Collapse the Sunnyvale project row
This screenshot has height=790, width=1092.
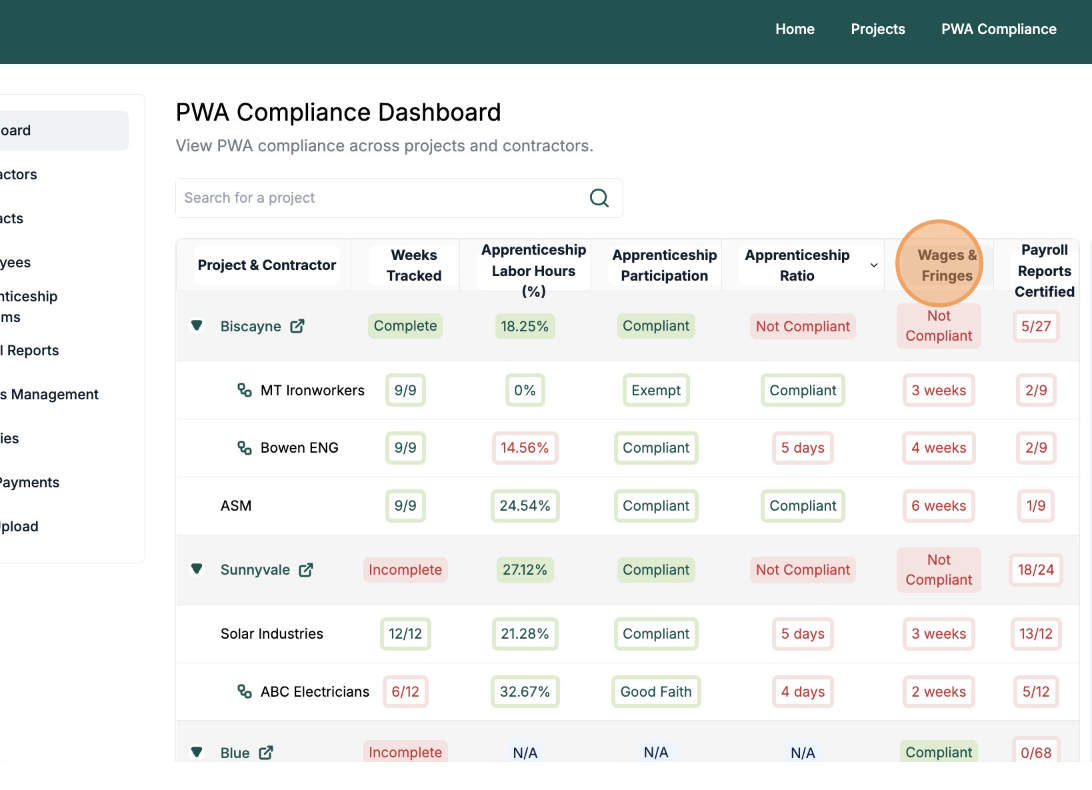(x=197, y=570)
